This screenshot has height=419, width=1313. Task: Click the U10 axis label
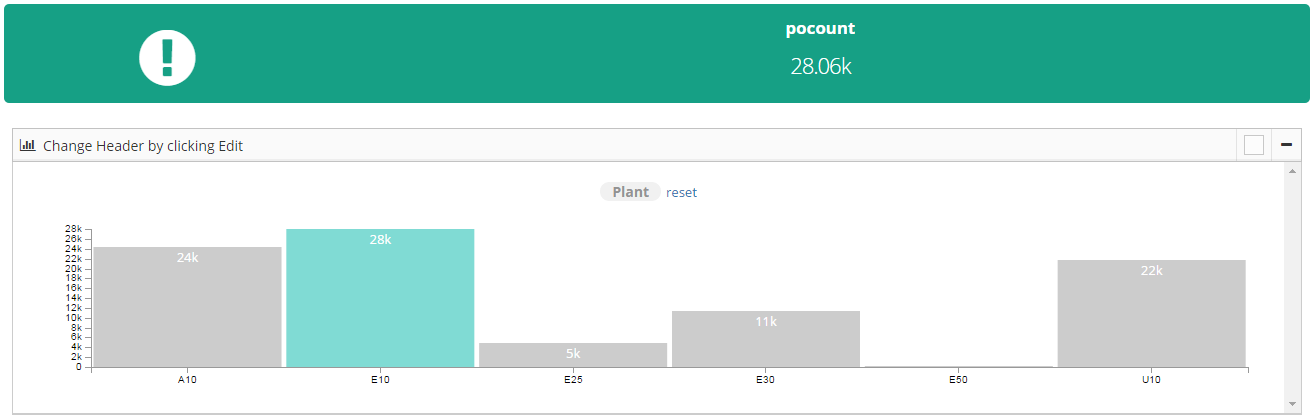coord(1152,381)
